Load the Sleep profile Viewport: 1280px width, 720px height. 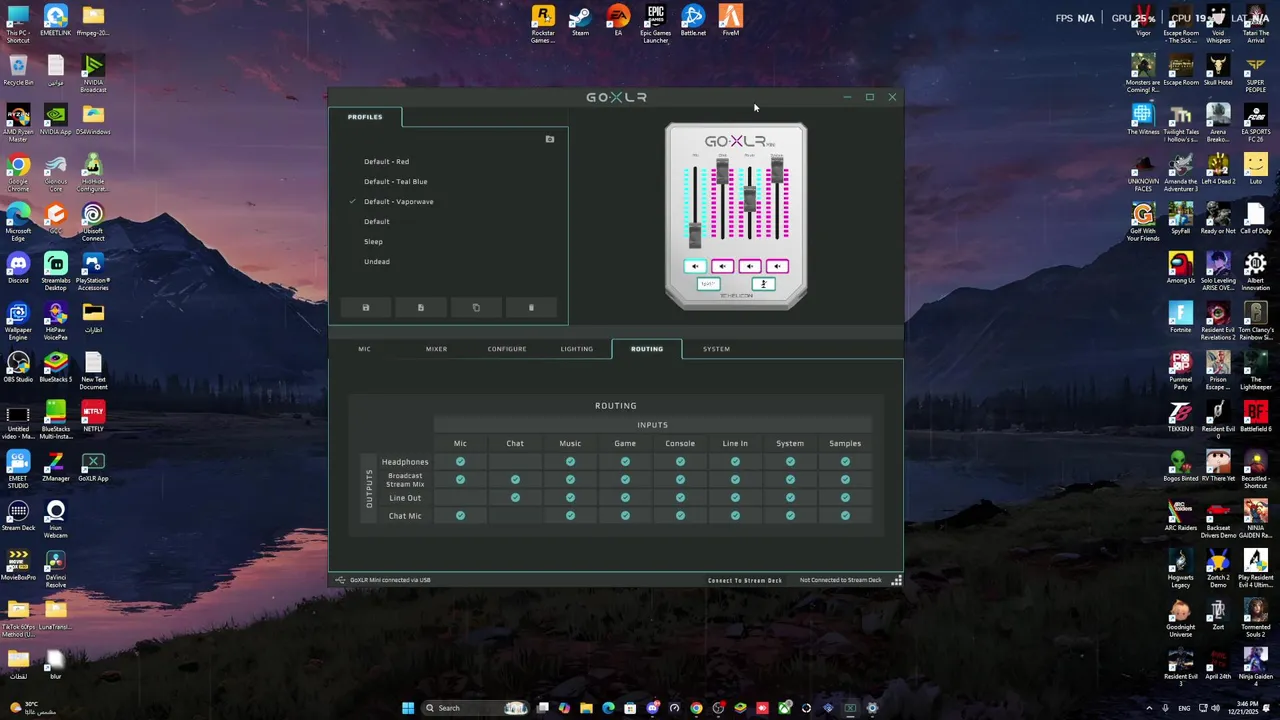[373, 242]
